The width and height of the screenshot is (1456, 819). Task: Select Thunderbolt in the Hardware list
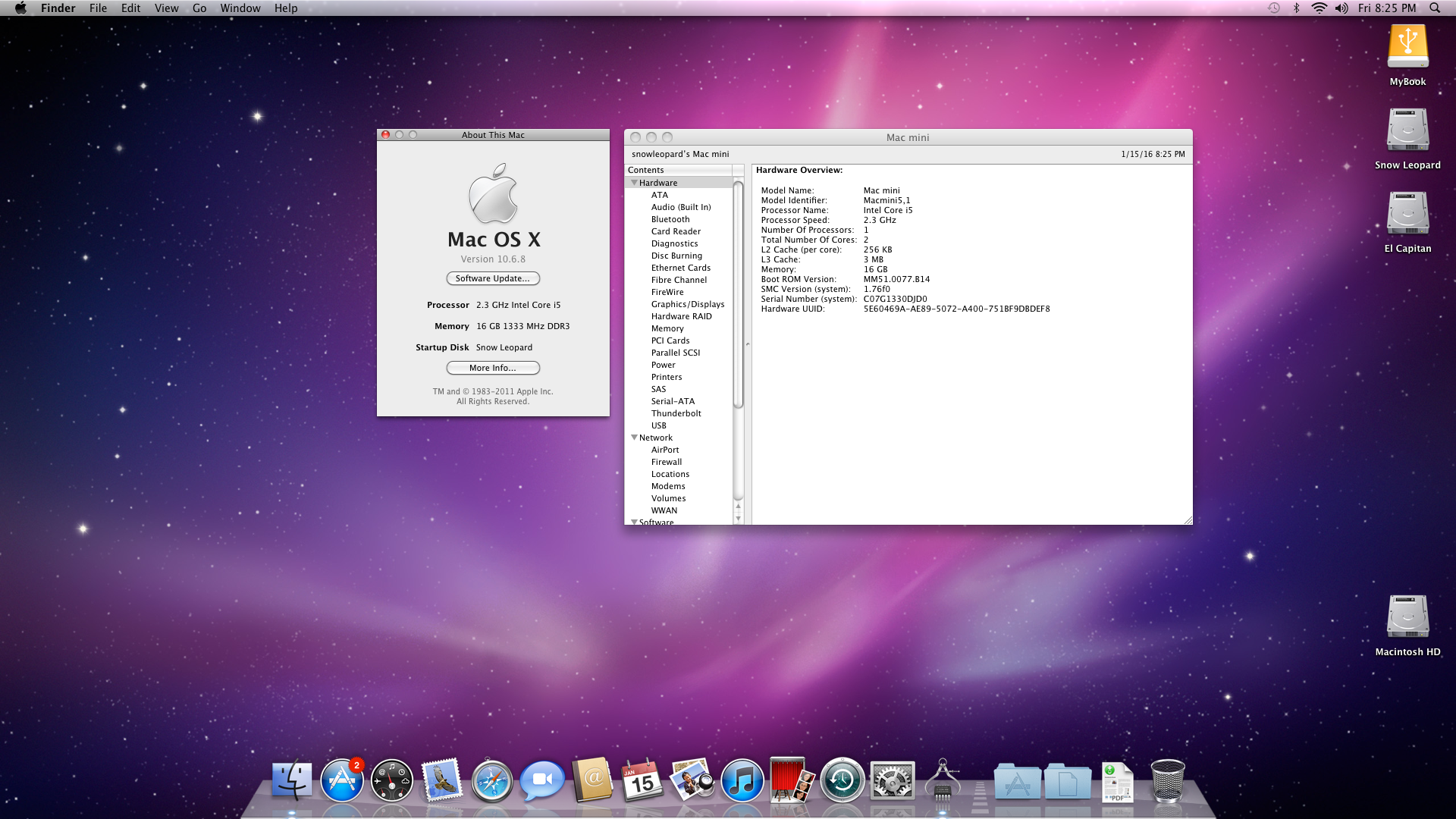676,413
